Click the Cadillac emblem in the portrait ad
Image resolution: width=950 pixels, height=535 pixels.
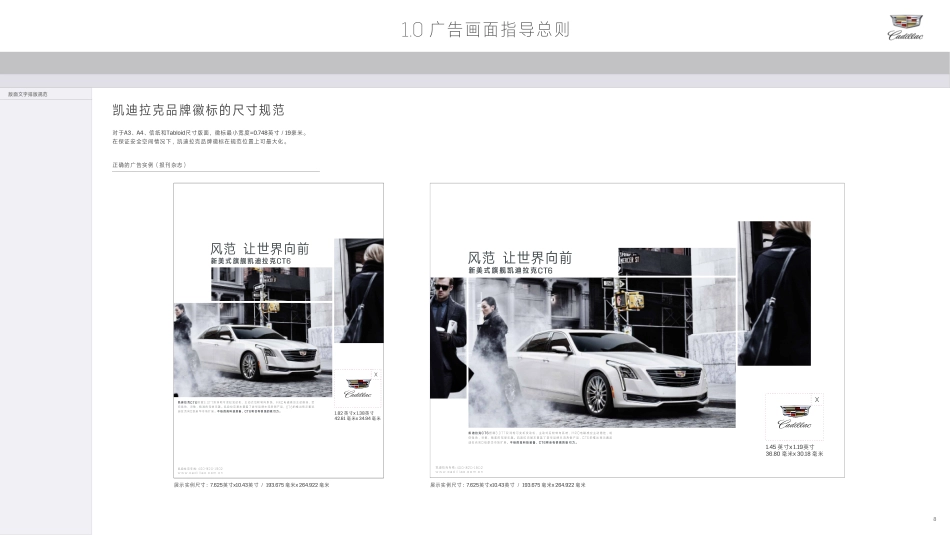pyautogui.click(x=358, y=388)
